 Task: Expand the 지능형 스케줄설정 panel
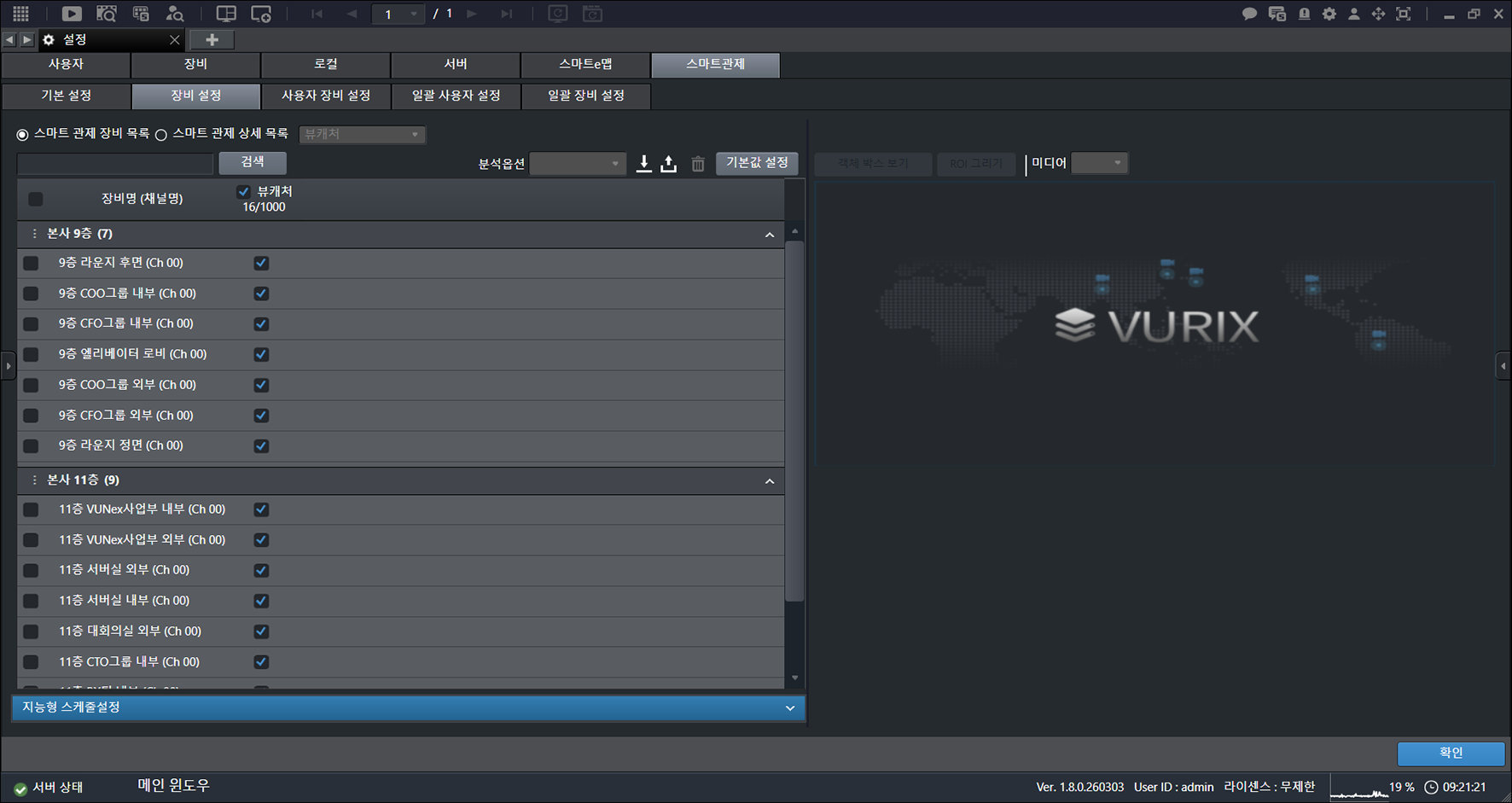409,707
